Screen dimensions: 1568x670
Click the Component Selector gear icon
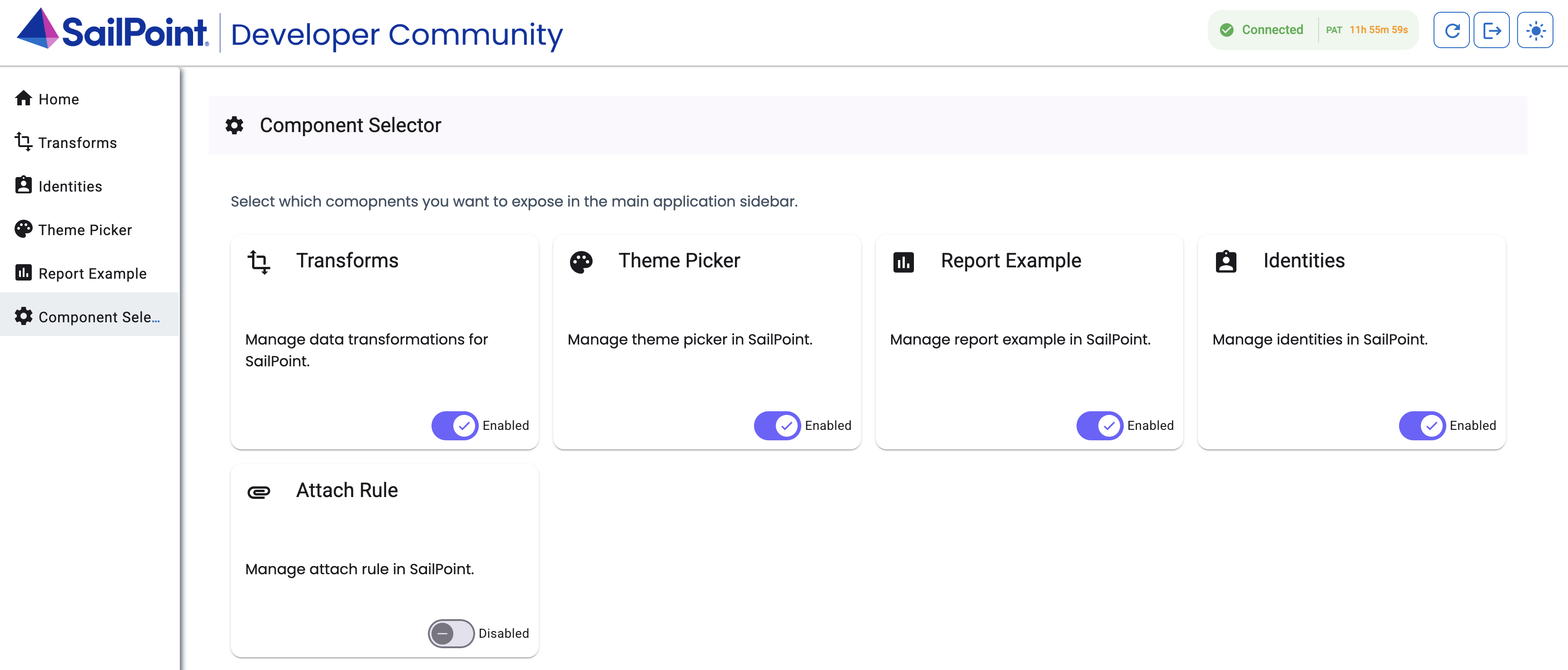pyautogui.click(x=23, y=316)
